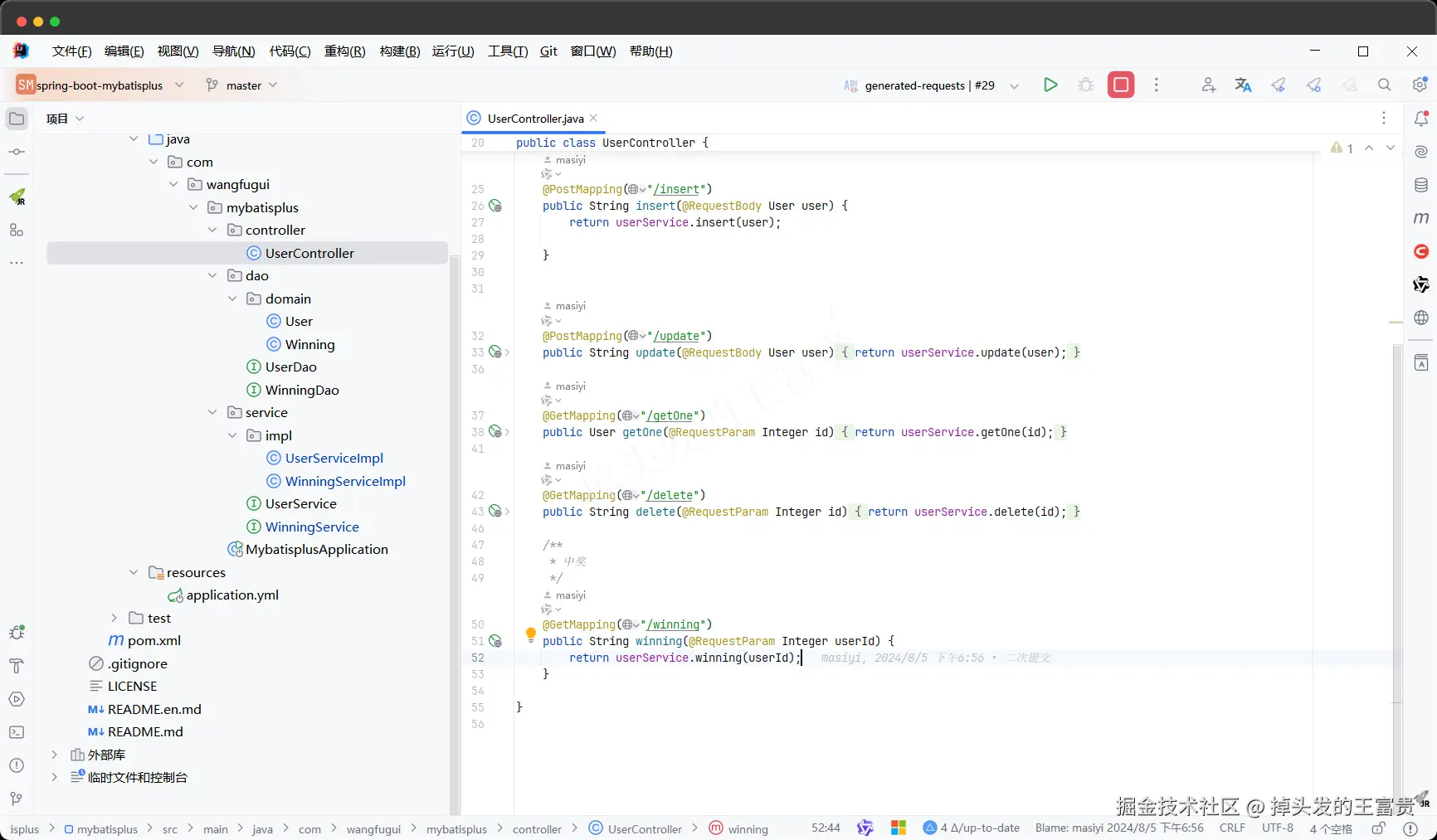Image resolution: width=1437 pixels, height=840 pixels.
Task: Click the Debug bug icon
Action: click(1085, 85)
